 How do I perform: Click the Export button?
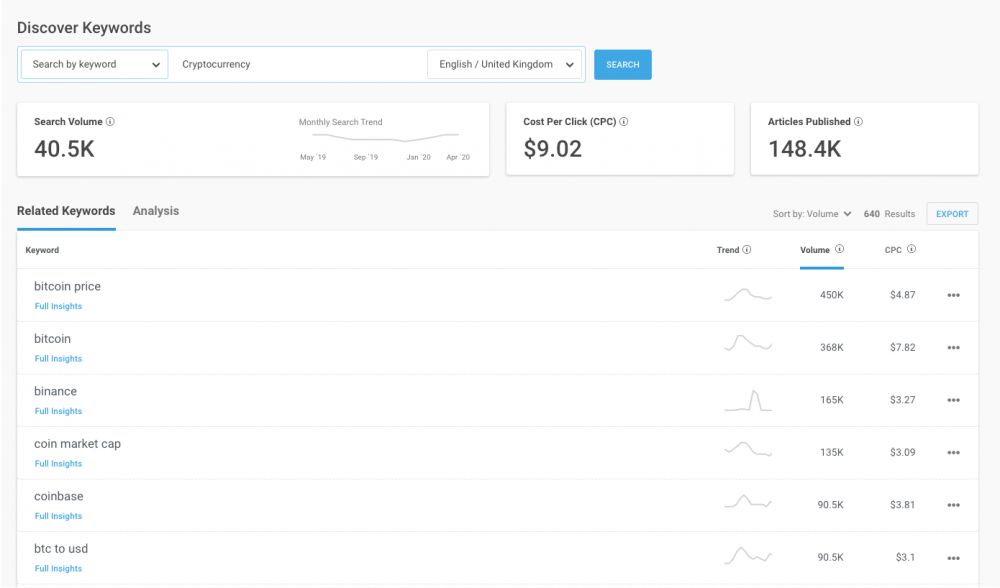click(x=952, y=214)
